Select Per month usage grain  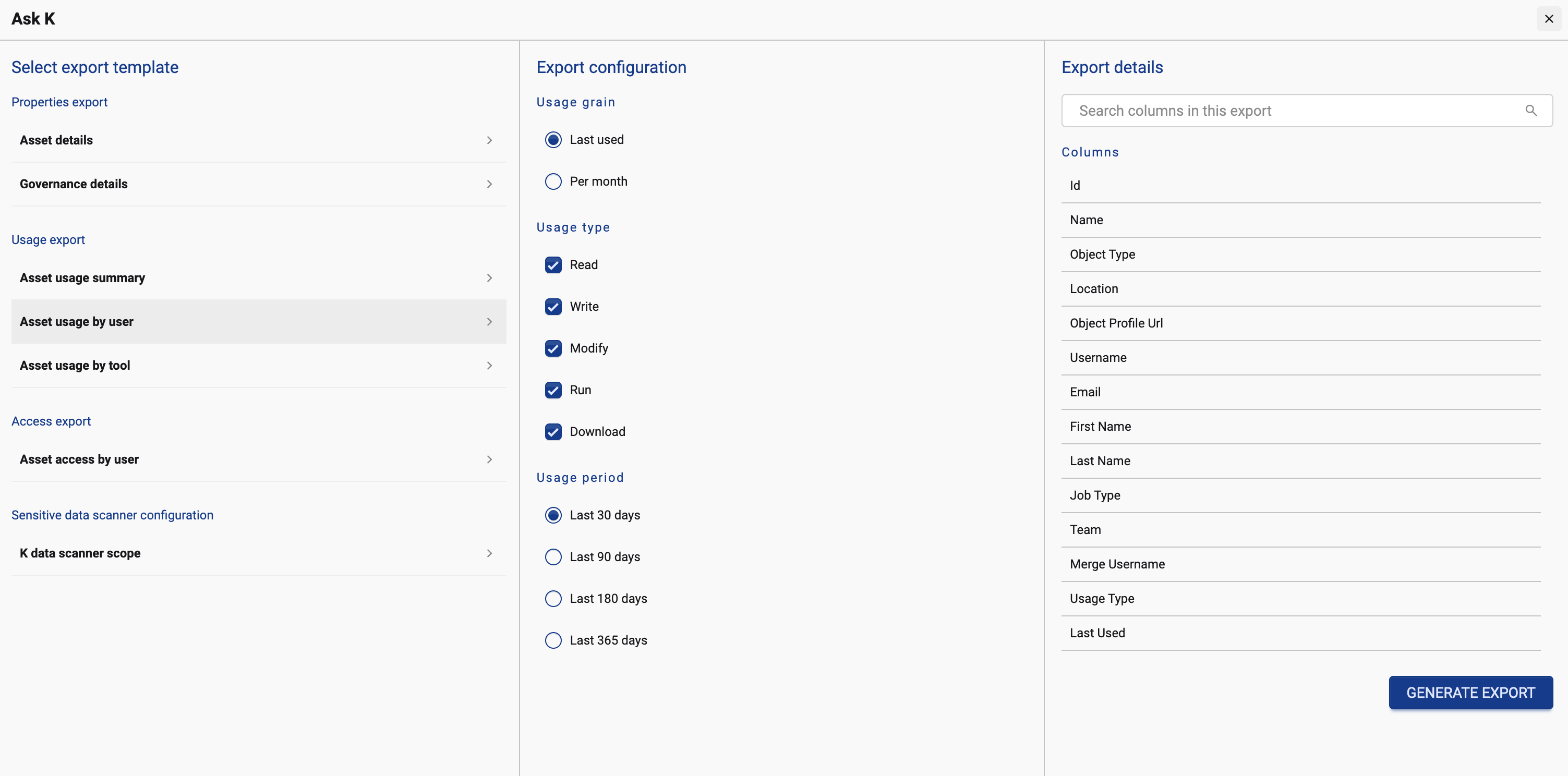click(553, 181)
